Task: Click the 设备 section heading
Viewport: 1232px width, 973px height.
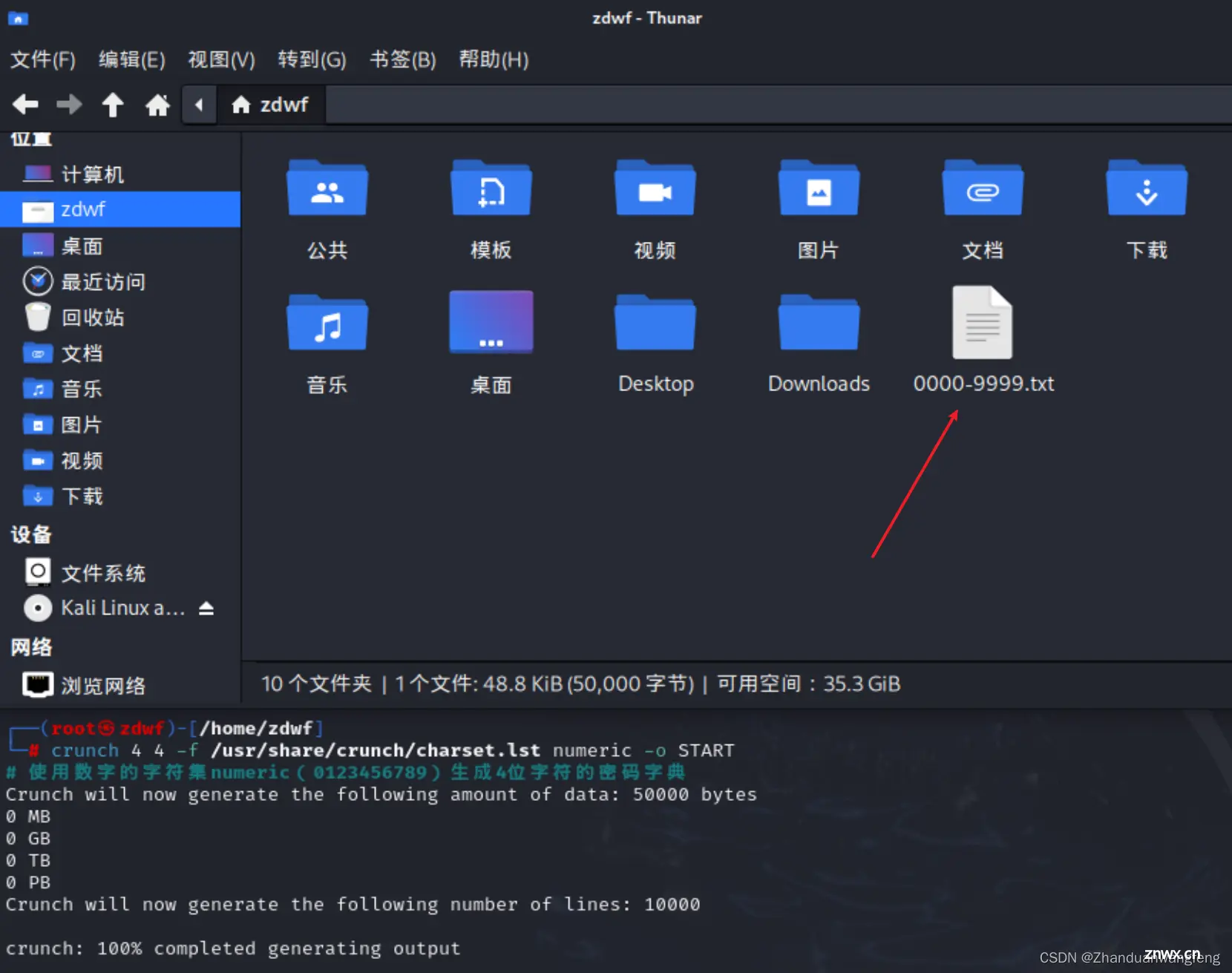Action: [x=31, y=534]
